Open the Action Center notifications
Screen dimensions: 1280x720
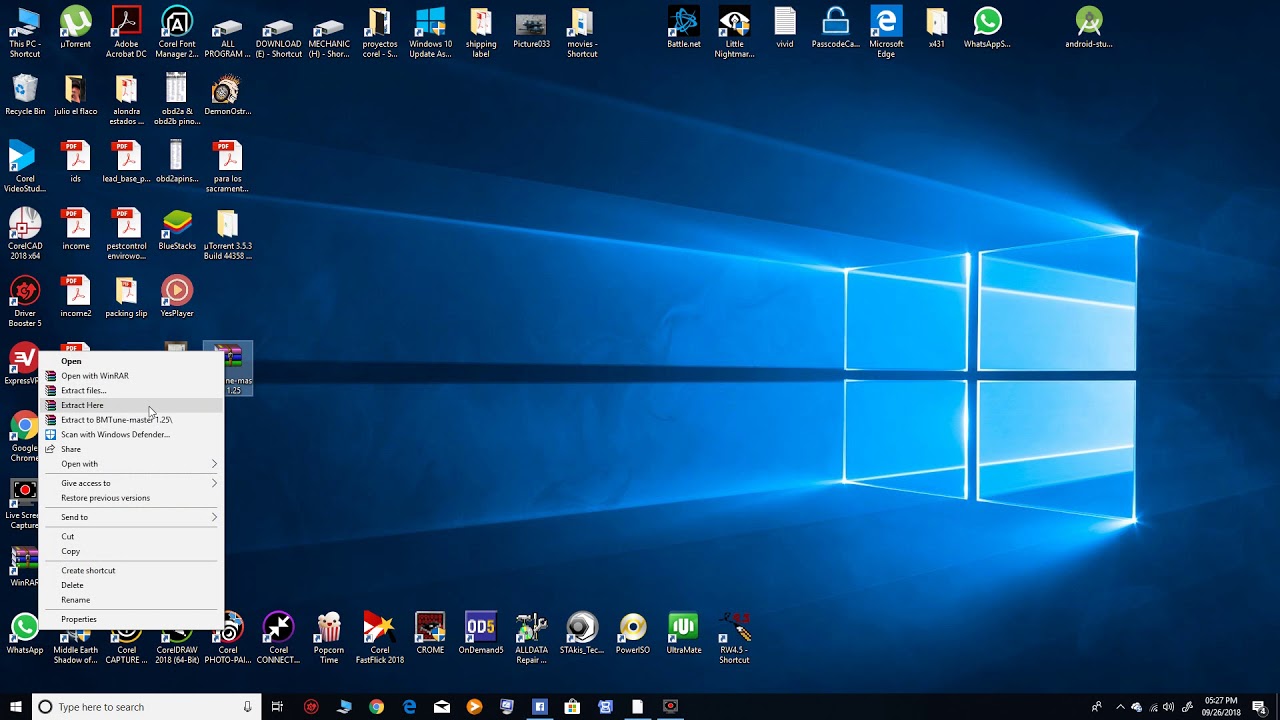pyautogui.click(x=1259, y=707)
